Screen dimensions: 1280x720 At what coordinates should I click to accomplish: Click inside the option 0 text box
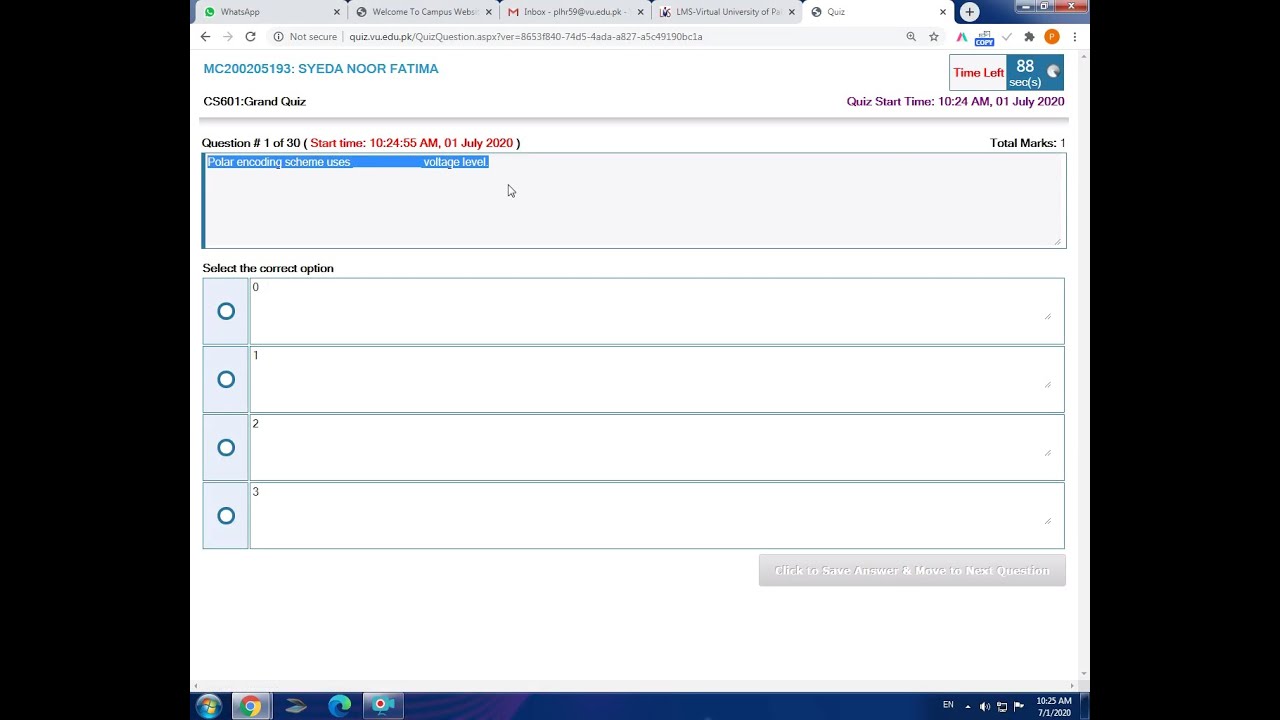pos(657,311)
